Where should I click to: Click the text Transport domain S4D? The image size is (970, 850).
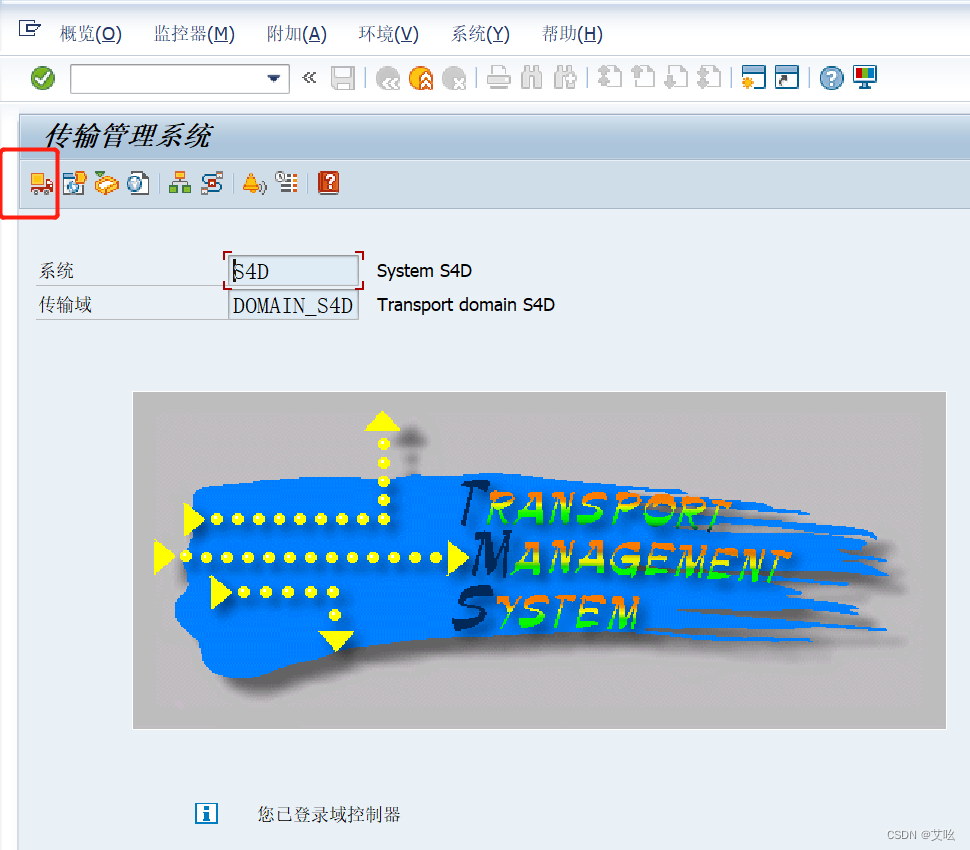coord(466,305)
